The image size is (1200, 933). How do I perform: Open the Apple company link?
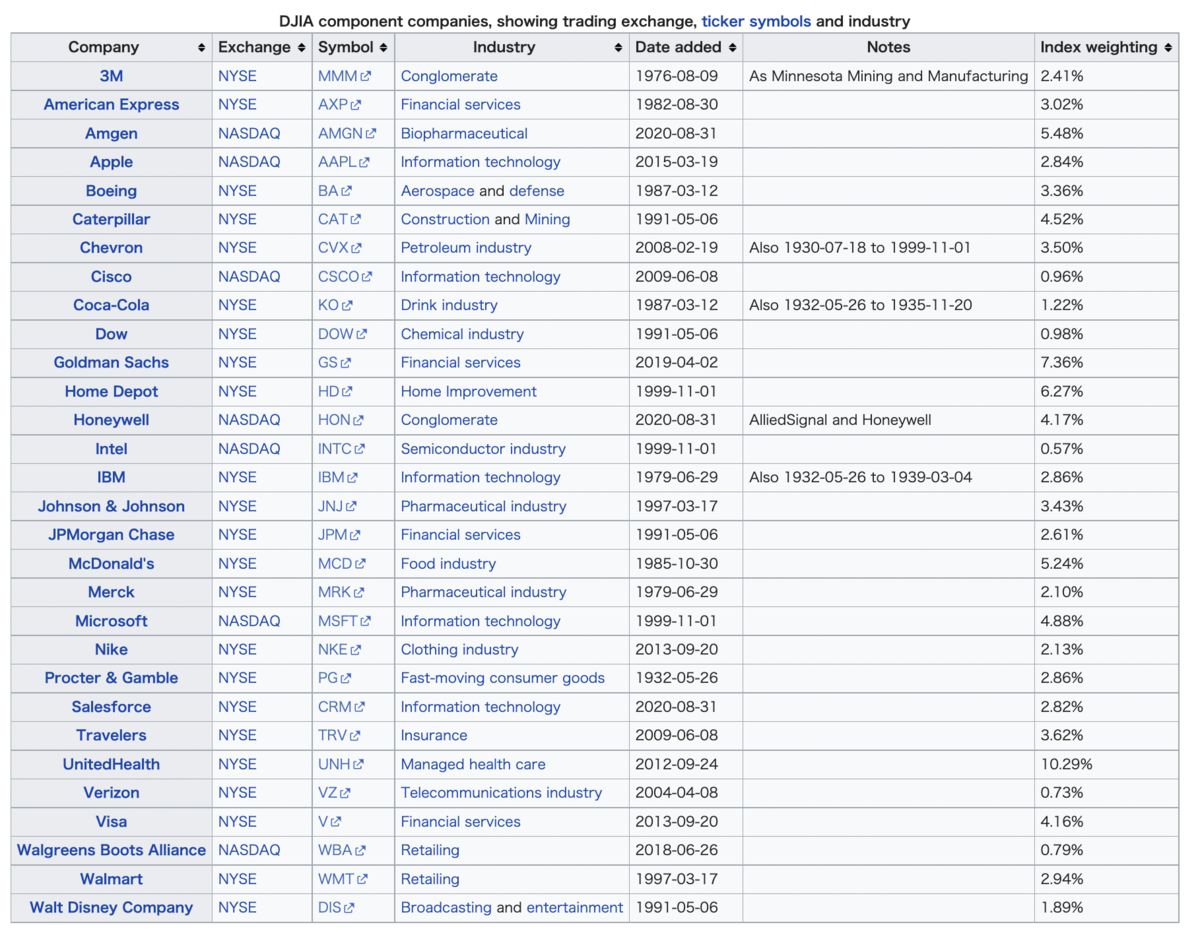click(x=111, y=162)
